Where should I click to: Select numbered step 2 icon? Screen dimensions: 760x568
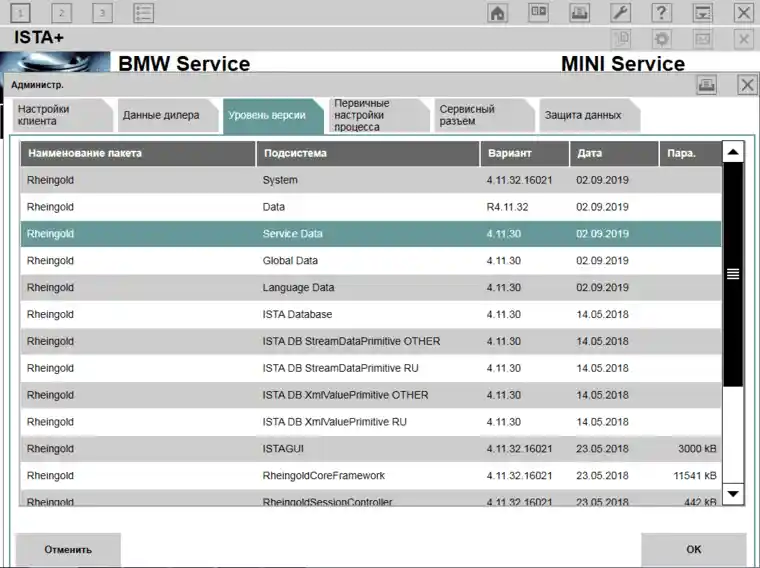[x=62, y=13]
